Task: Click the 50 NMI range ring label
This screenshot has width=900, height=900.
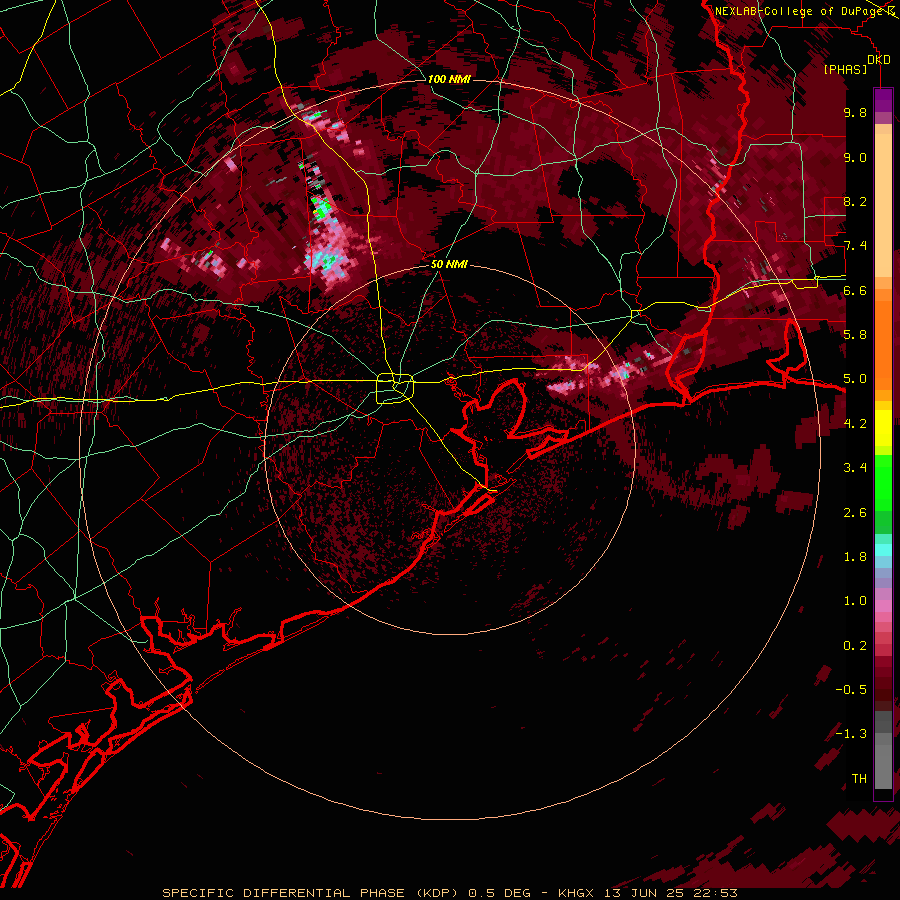Action: 449,264
